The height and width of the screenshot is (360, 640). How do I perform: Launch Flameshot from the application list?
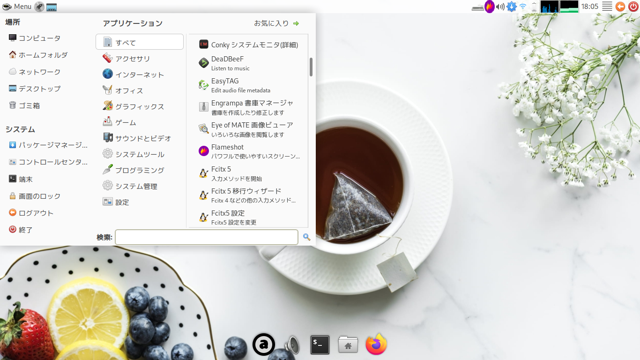249,151
